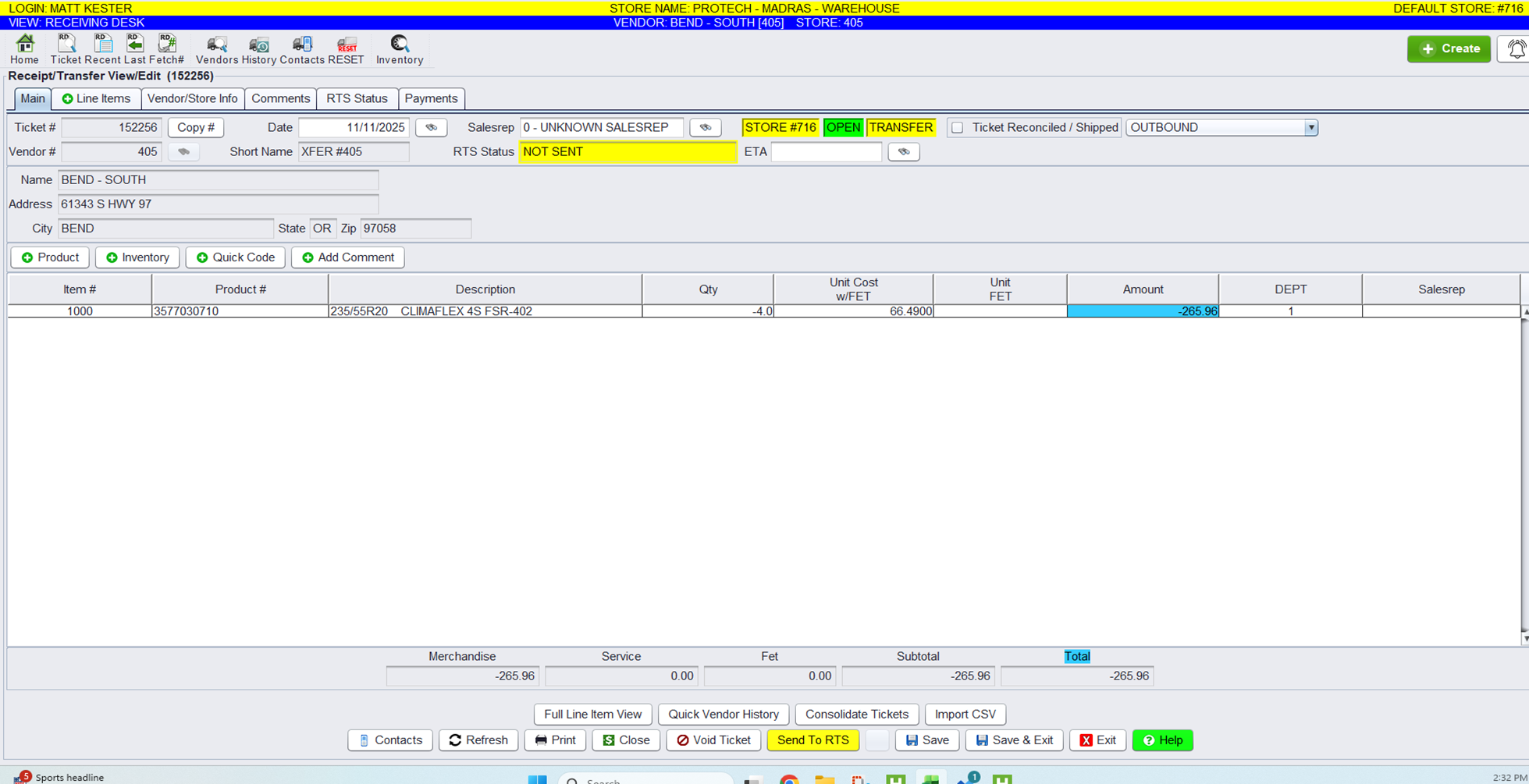Click the green Create button
This screenshot has height=784, width=1529.
[1449, 49]
